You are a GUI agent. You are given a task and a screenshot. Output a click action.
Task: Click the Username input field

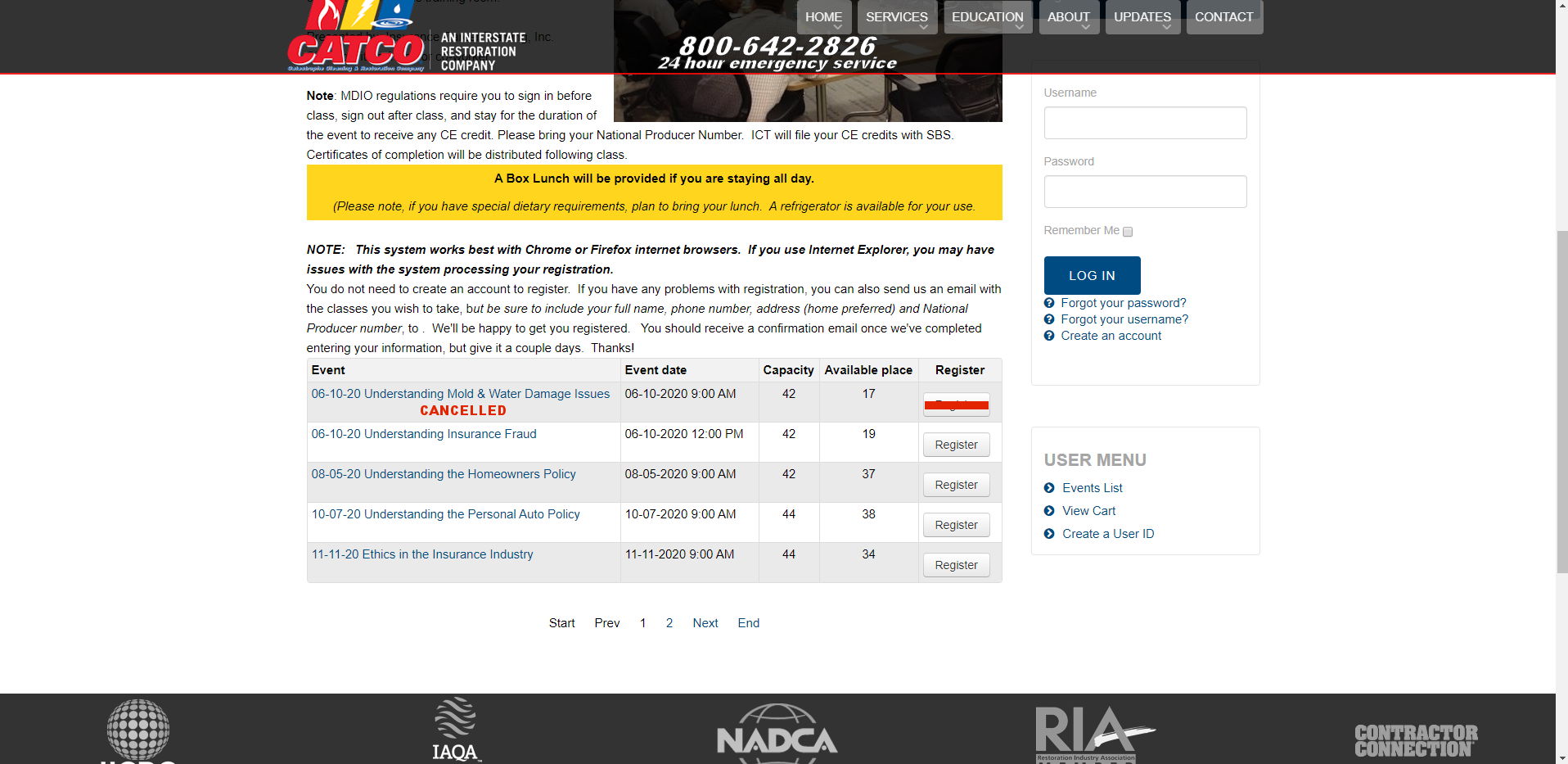click(1145, 123)
